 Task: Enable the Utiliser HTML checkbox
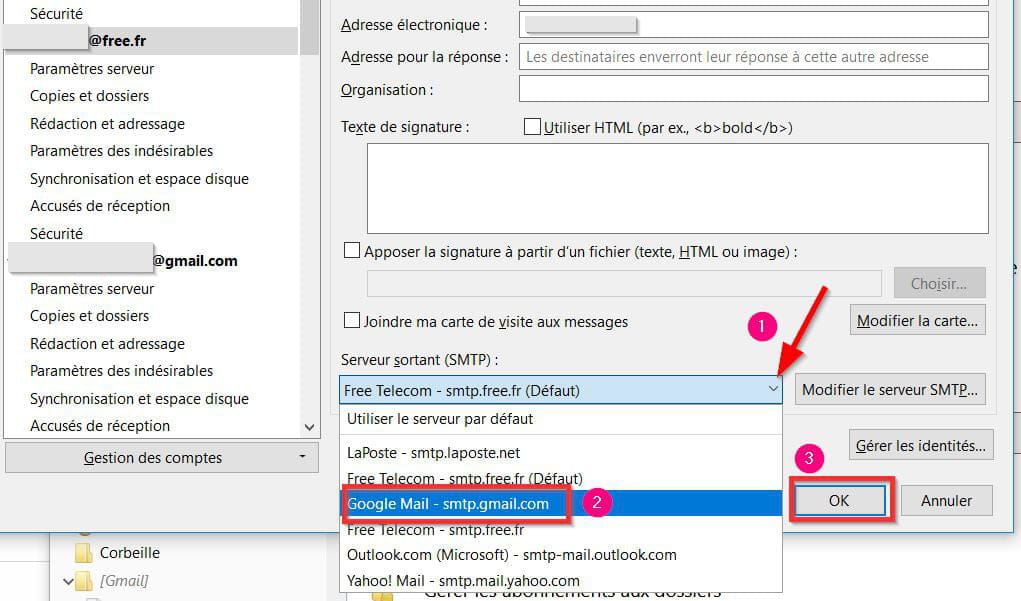point(532,126)
